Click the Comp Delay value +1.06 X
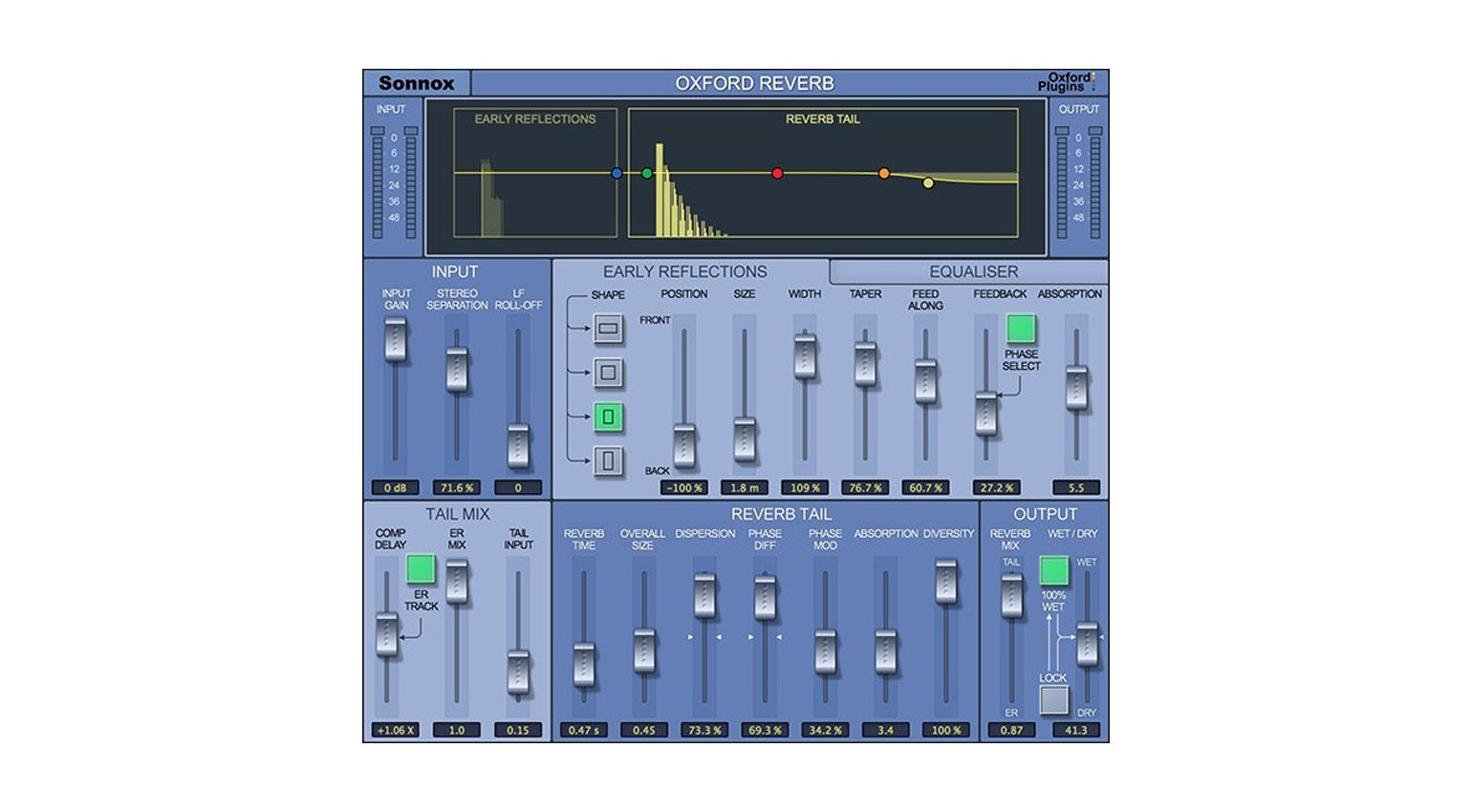This screenshot has height=812, width=1472. [x=396, y=731]
